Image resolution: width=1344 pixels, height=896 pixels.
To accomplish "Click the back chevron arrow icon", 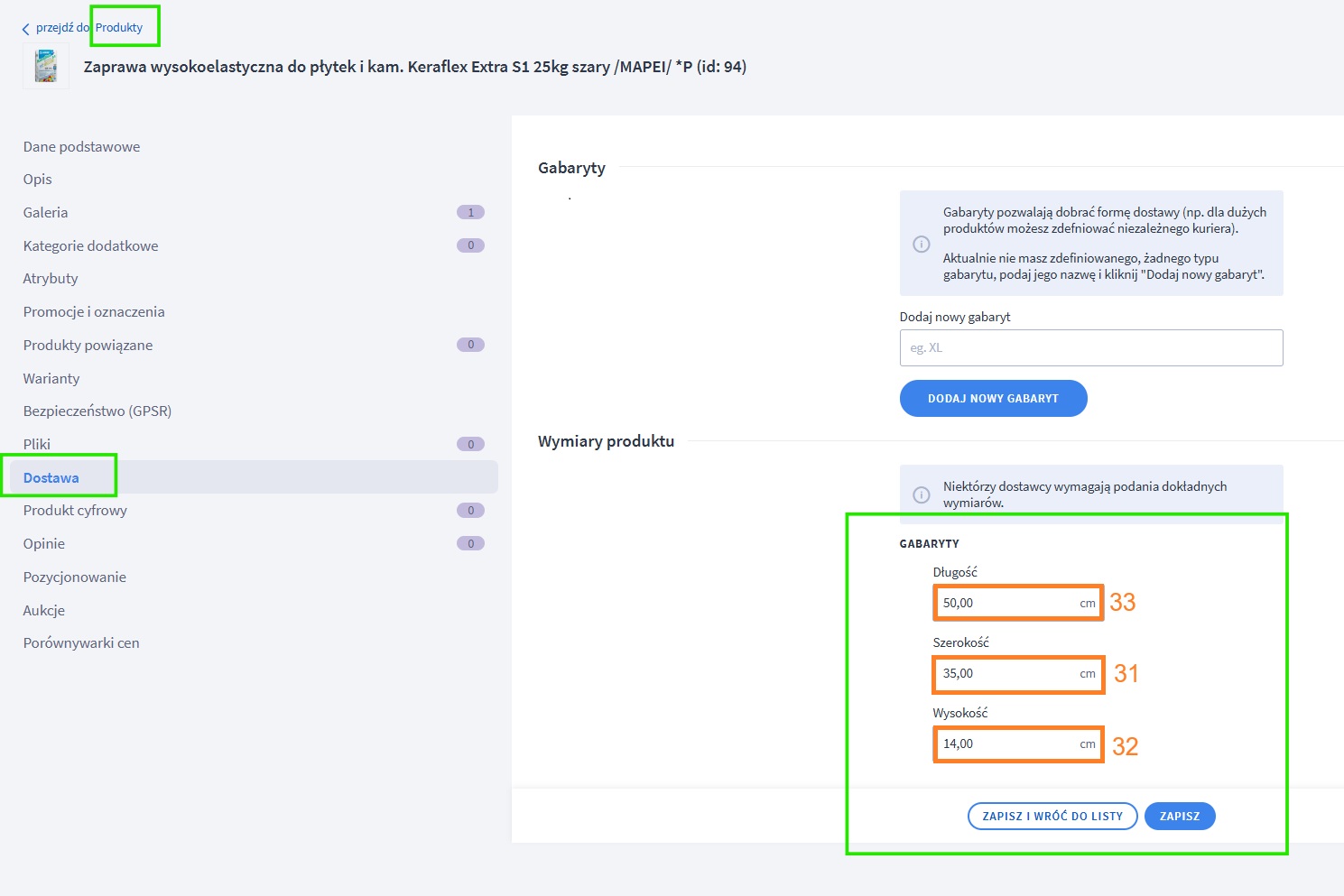I will pos(25,29).
